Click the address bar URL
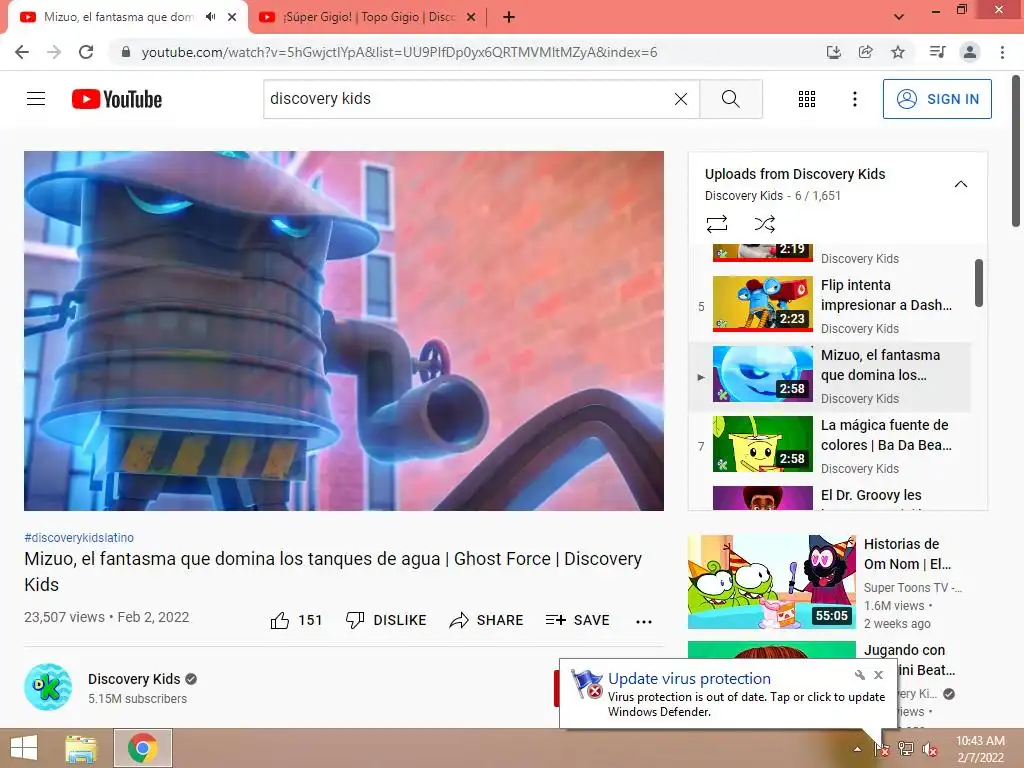Viewport: 1024px width, 768px height. pyautogui.click(x=399, y=52)
